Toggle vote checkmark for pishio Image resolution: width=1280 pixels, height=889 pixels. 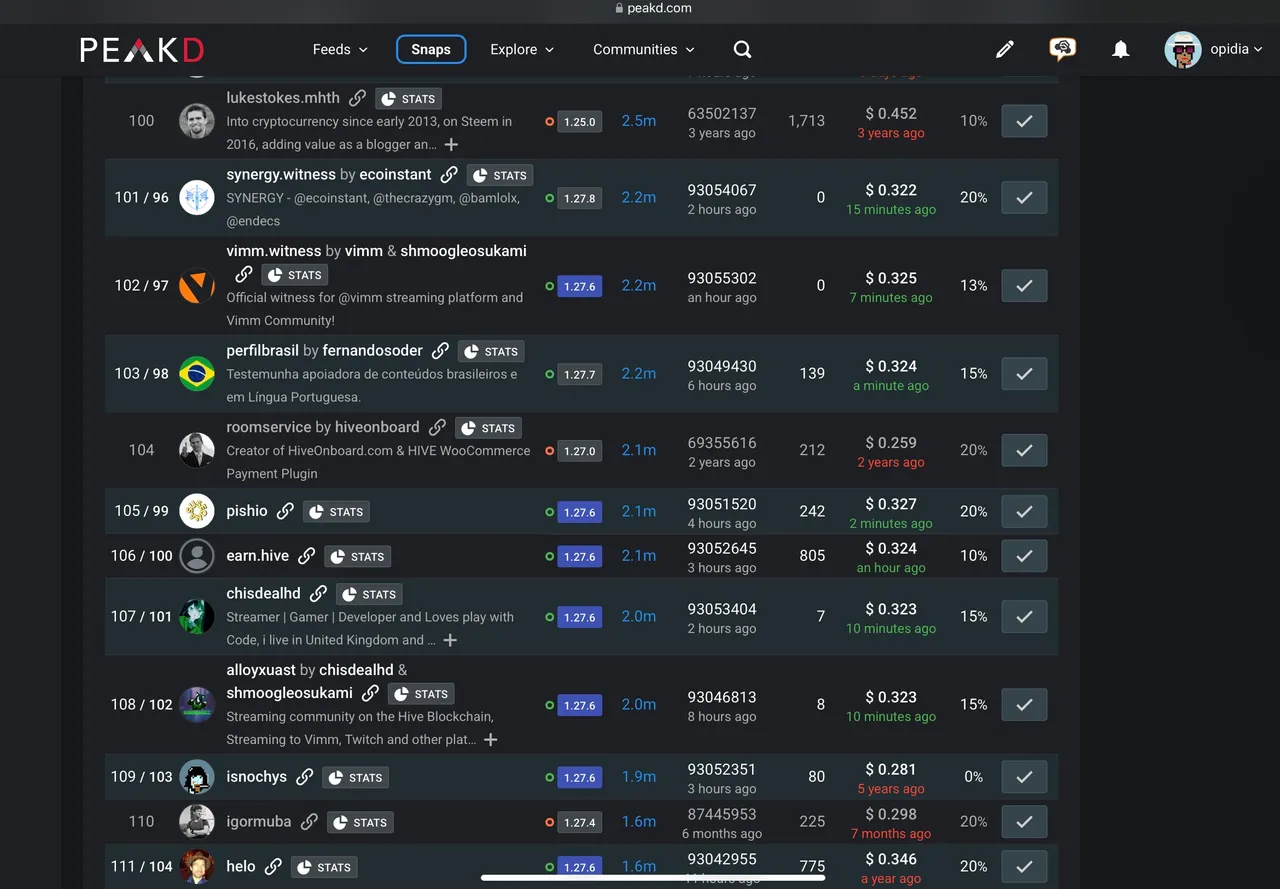click(1024, 512)
